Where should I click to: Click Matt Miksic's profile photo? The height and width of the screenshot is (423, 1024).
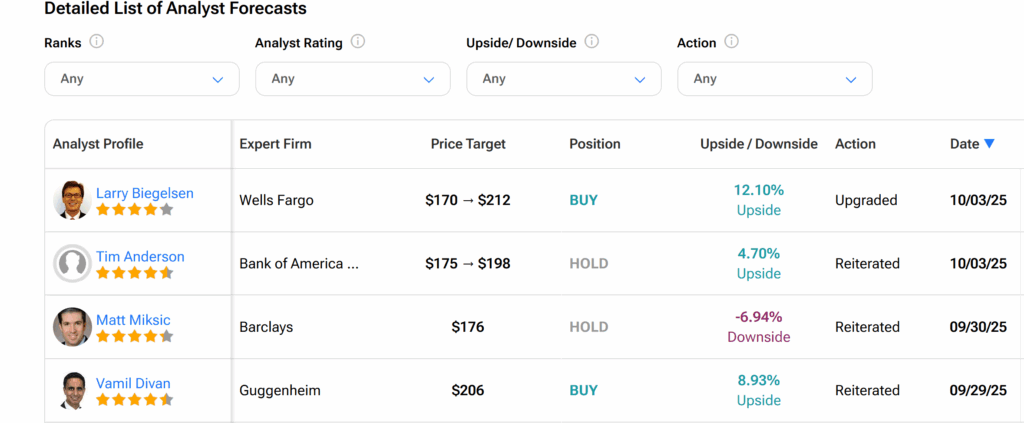click(72, 327)
